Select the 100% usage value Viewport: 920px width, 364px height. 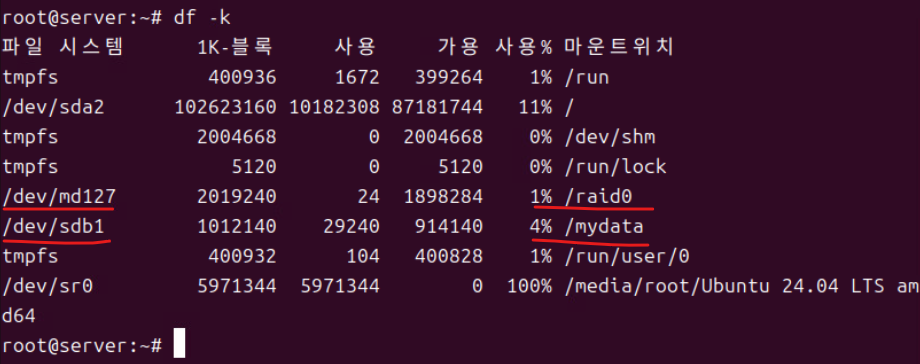tap(529, 286)
